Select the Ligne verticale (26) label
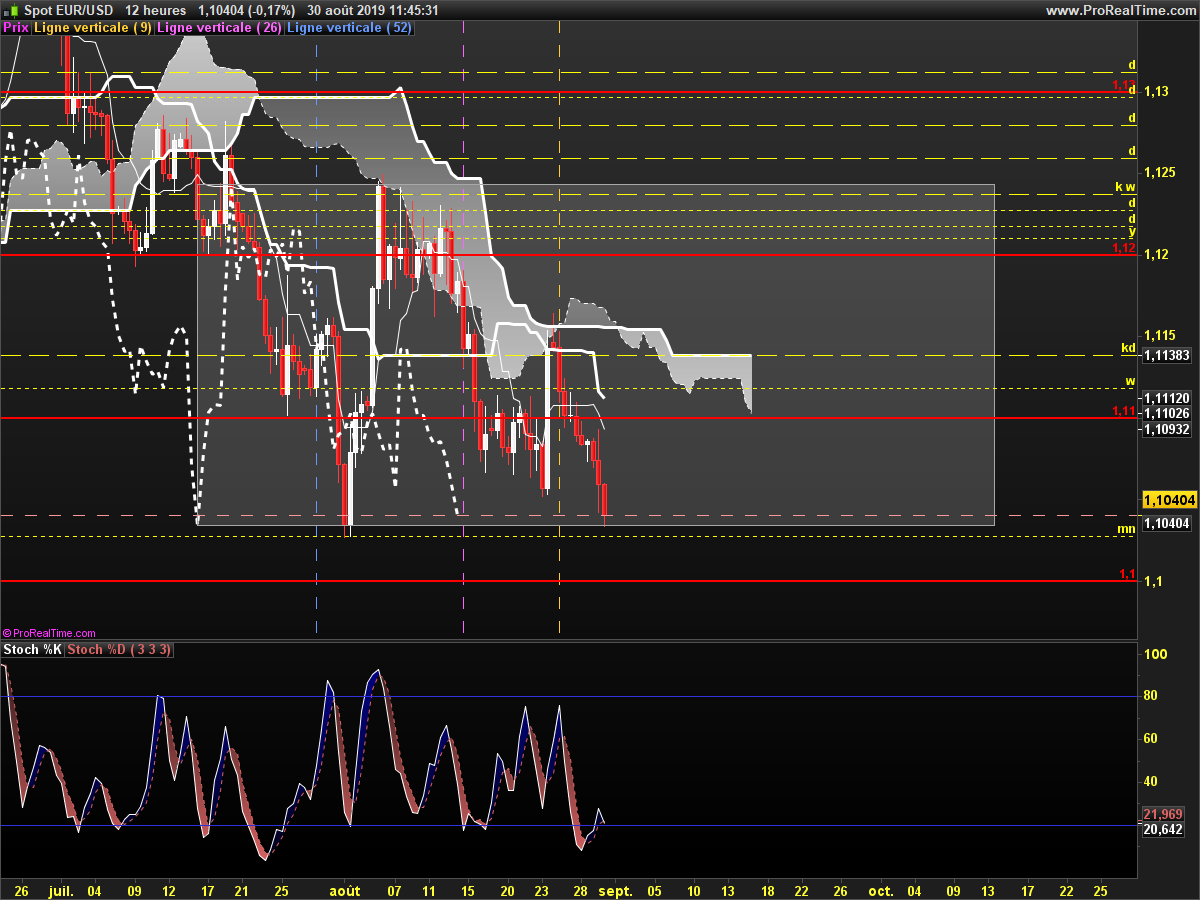This screenshot has width=1200, height=900. click(x=219, y=28)
